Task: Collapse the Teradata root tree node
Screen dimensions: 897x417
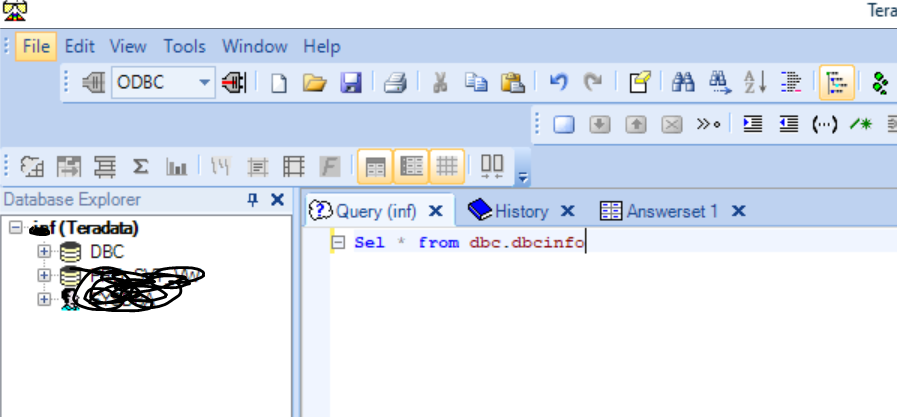Action: (x=15, y=228)
